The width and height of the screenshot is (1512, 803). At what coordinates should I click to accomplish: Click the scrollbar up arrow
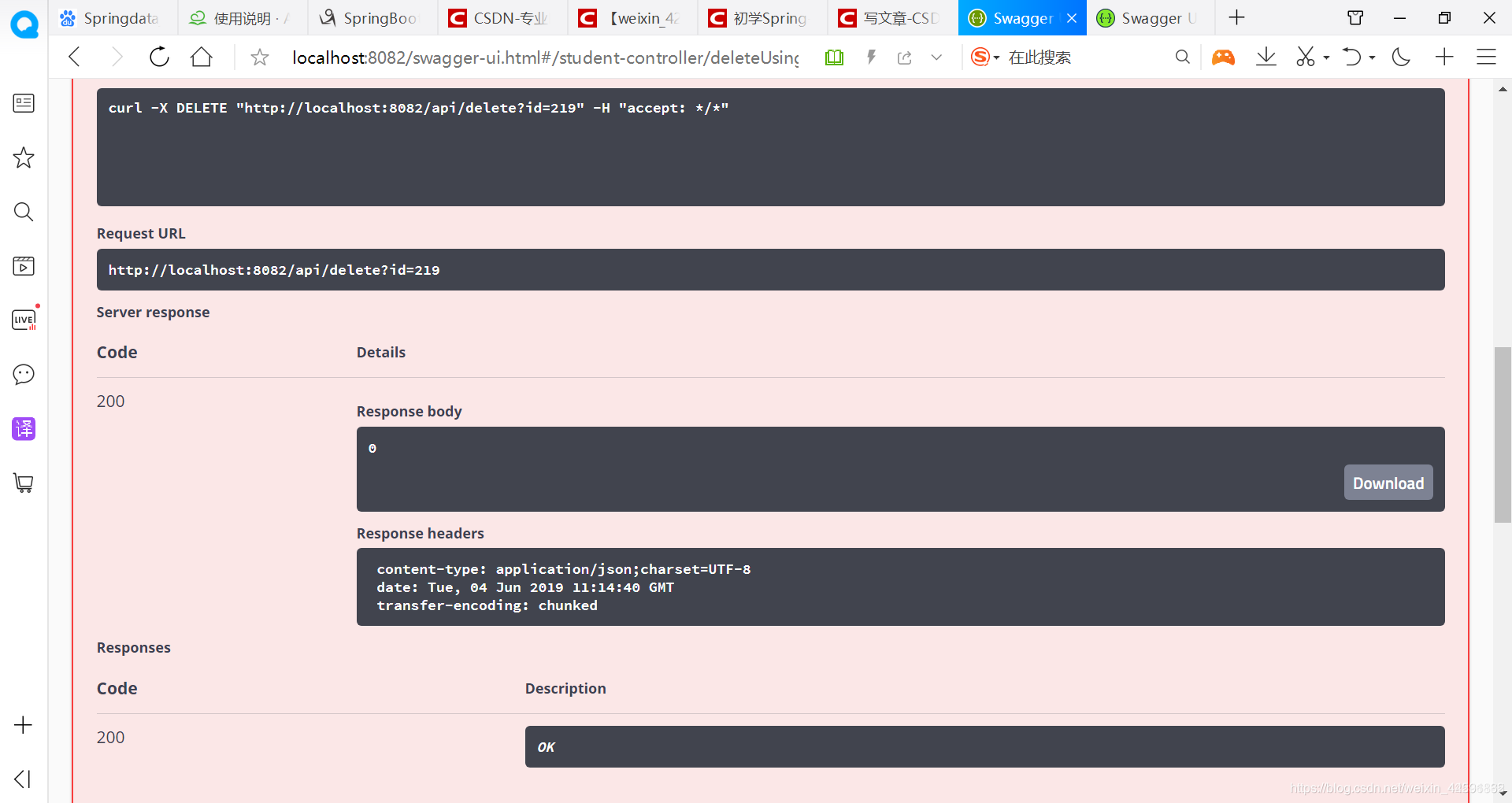click(x=1503, y=89)
